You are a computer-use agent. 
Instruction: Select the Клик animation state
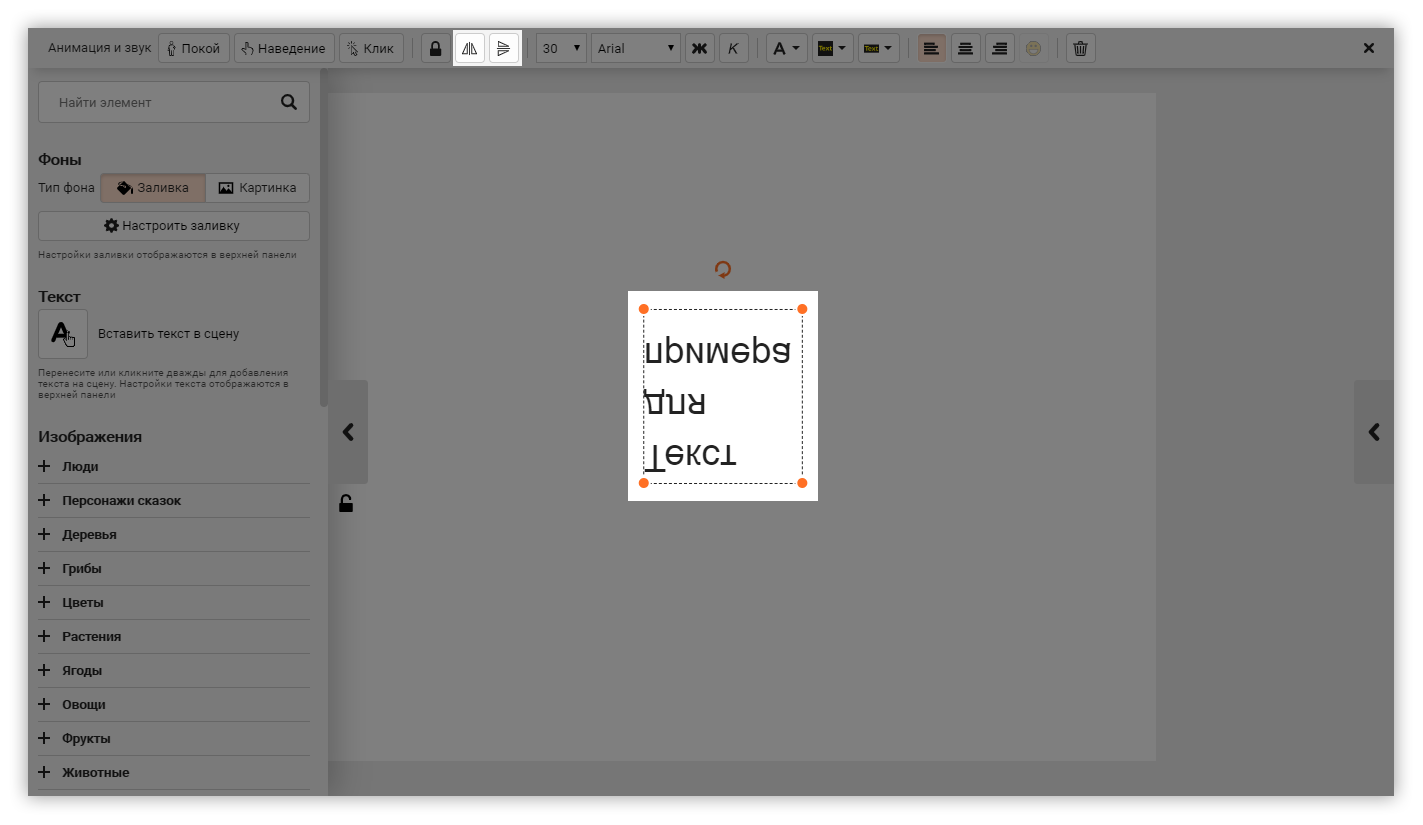click(x=371, y=48)
